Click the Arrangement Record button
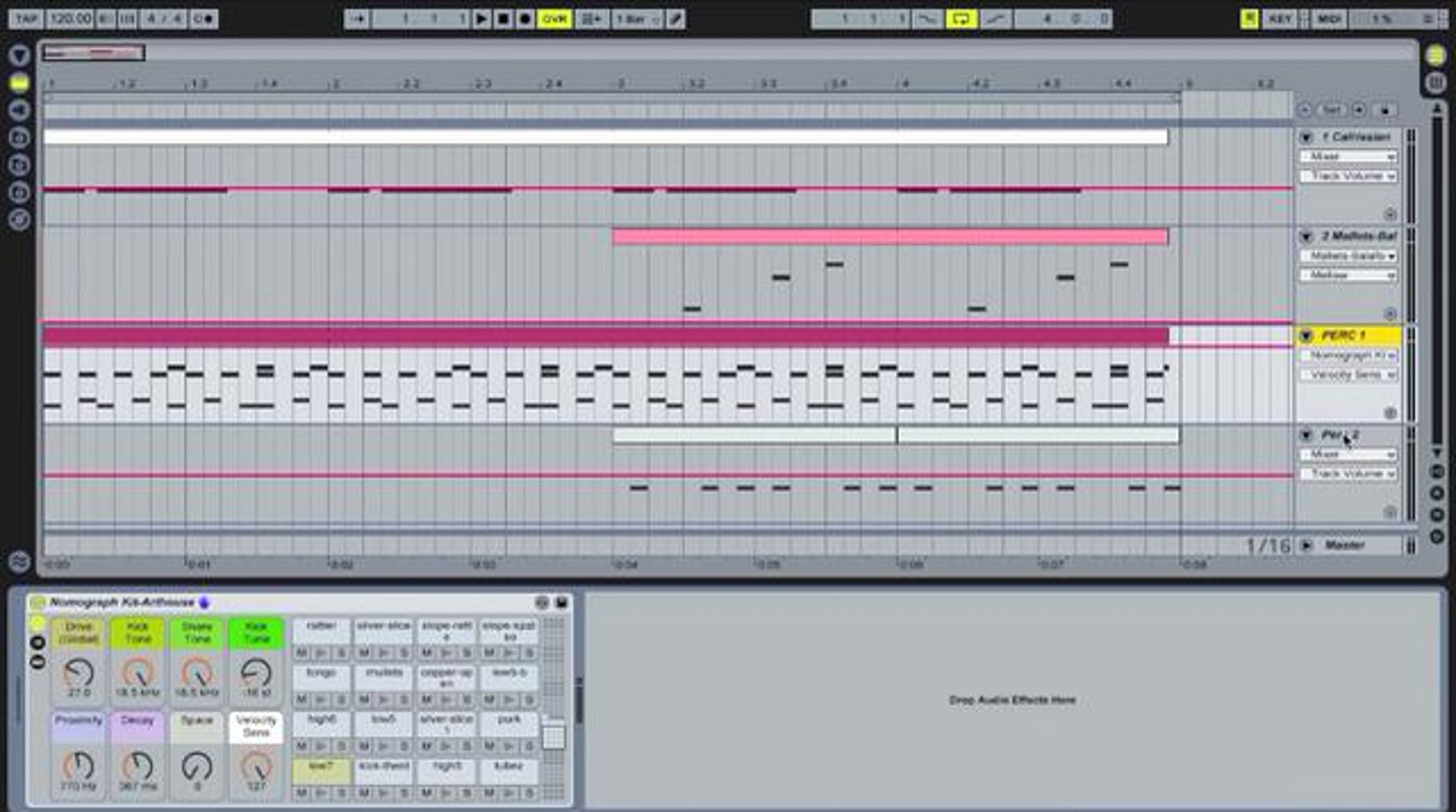This screenshot has height=812, width=1456. tap(525, 19)
